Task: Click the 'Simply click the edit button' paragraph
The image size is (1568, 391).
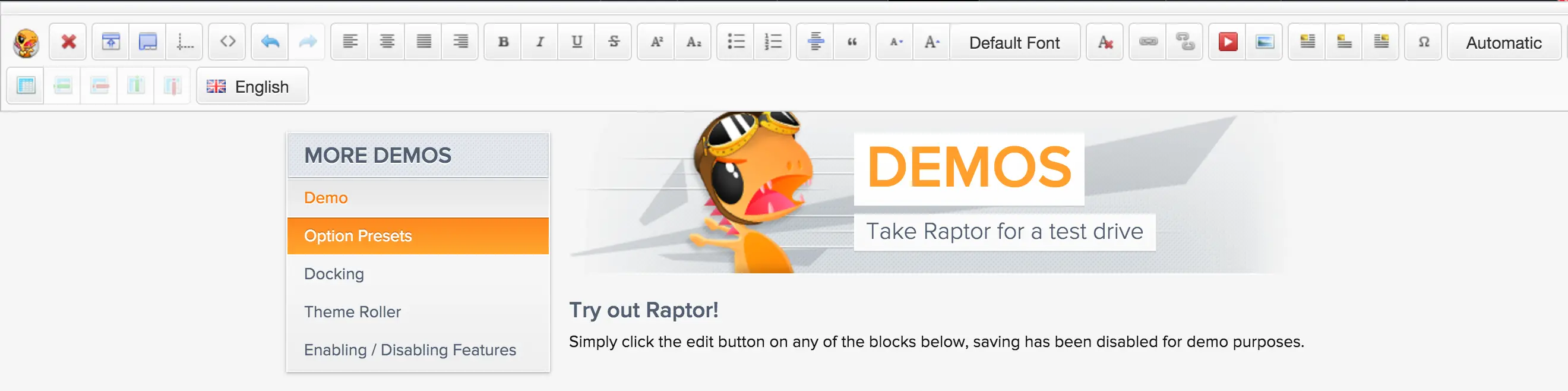Action: pyautogui.click(x=936, y=342)
